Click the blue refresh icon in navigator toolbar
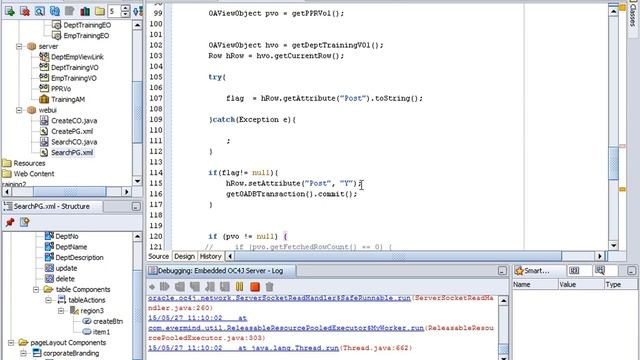This screenshot has height=360, width=640. (55, 11)
